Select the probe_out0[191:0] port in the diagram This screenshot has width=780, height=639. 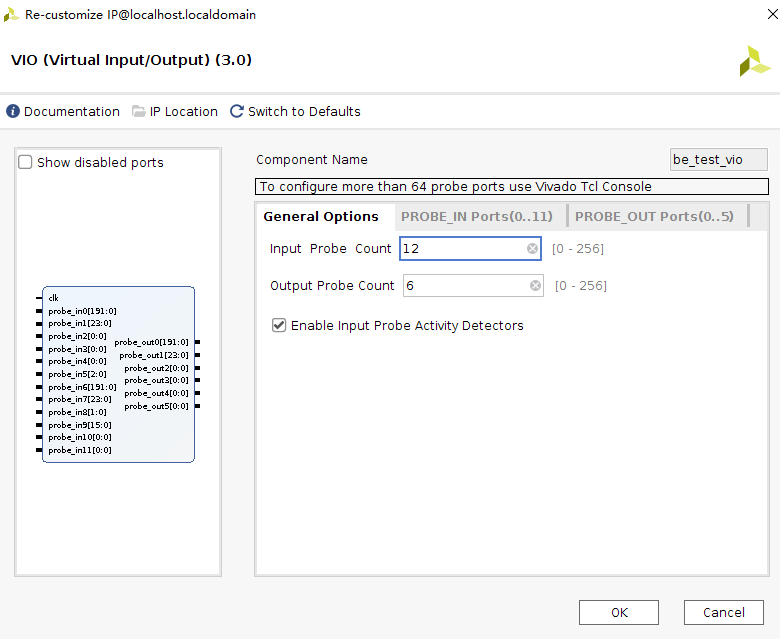tap(152, 343)
